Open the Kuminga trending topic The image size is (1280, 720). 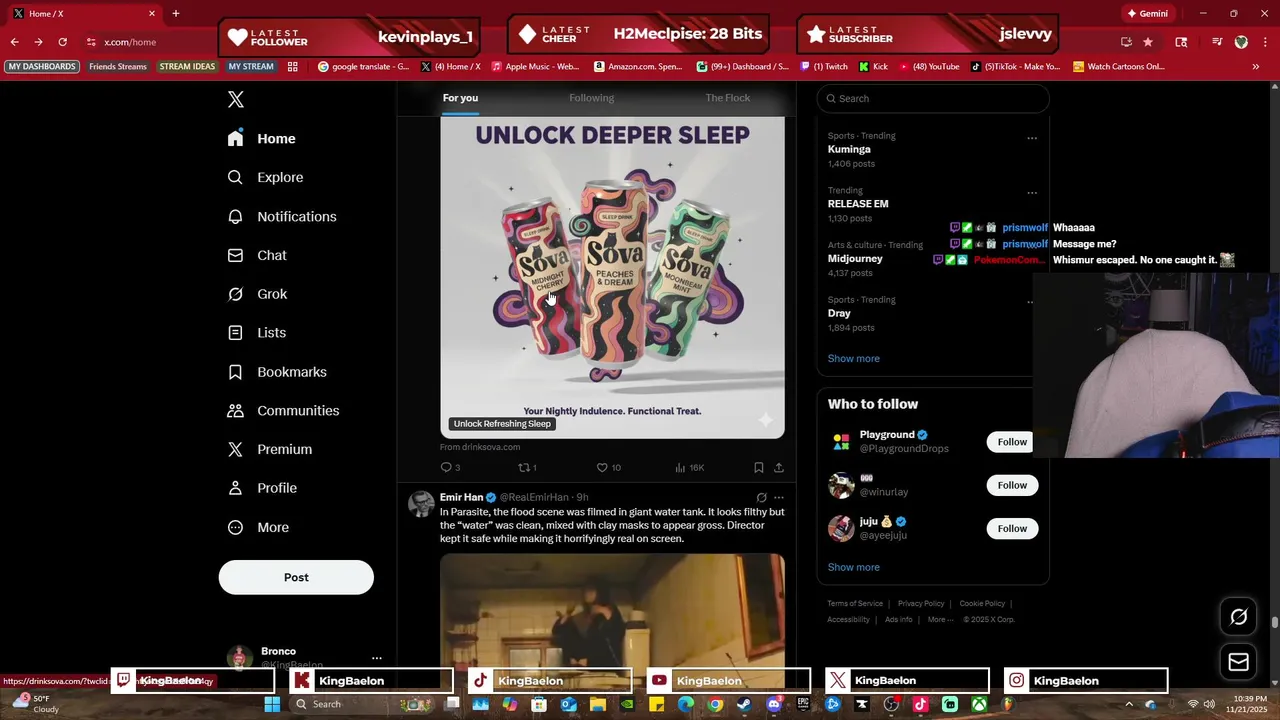click(849, 149)
